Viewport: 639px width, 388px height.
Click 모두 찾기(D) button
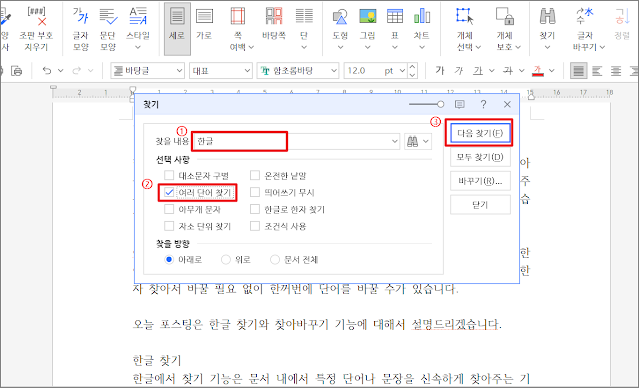tap(480, 157)
